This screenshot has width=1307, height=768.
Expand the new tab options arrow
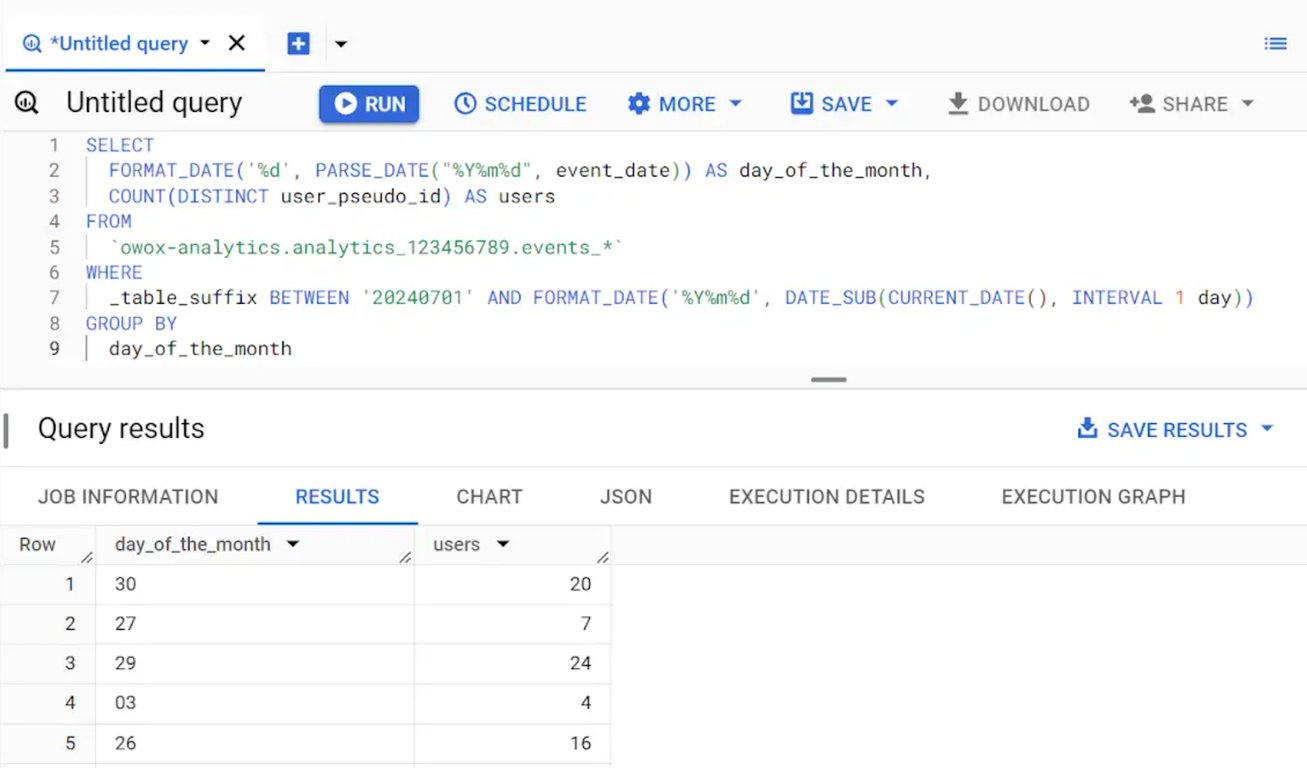click(341, 44)
